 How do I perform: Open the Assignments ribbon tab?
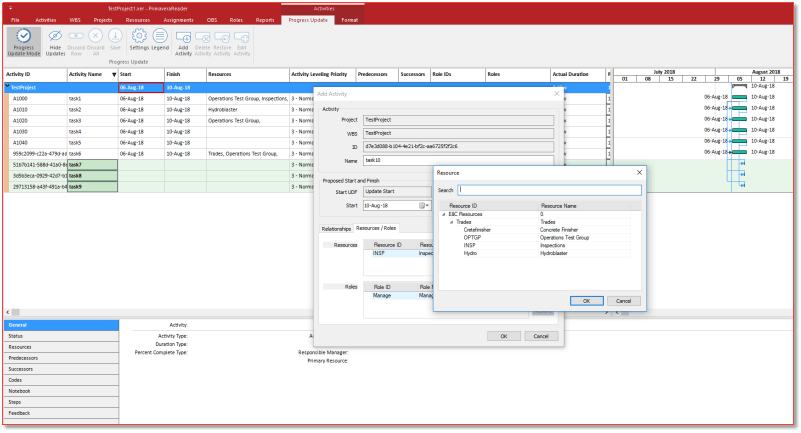click(x=178, y=20)
